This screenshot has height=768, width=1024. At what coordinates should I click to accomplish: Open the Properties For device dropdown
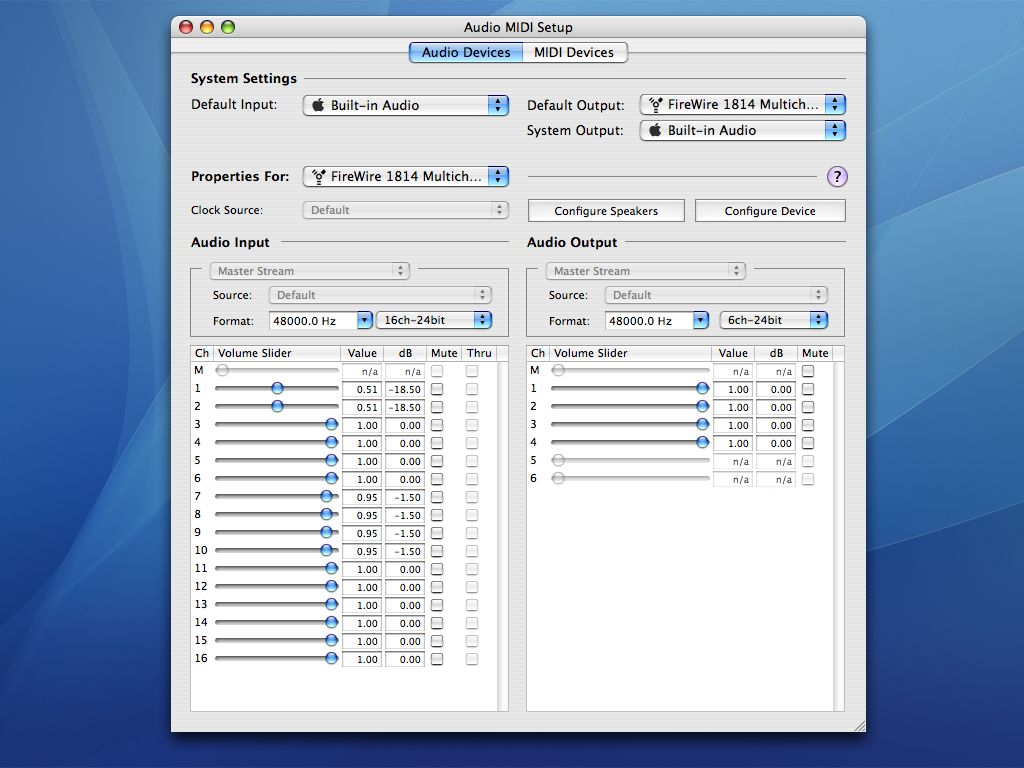click(406, 176)
